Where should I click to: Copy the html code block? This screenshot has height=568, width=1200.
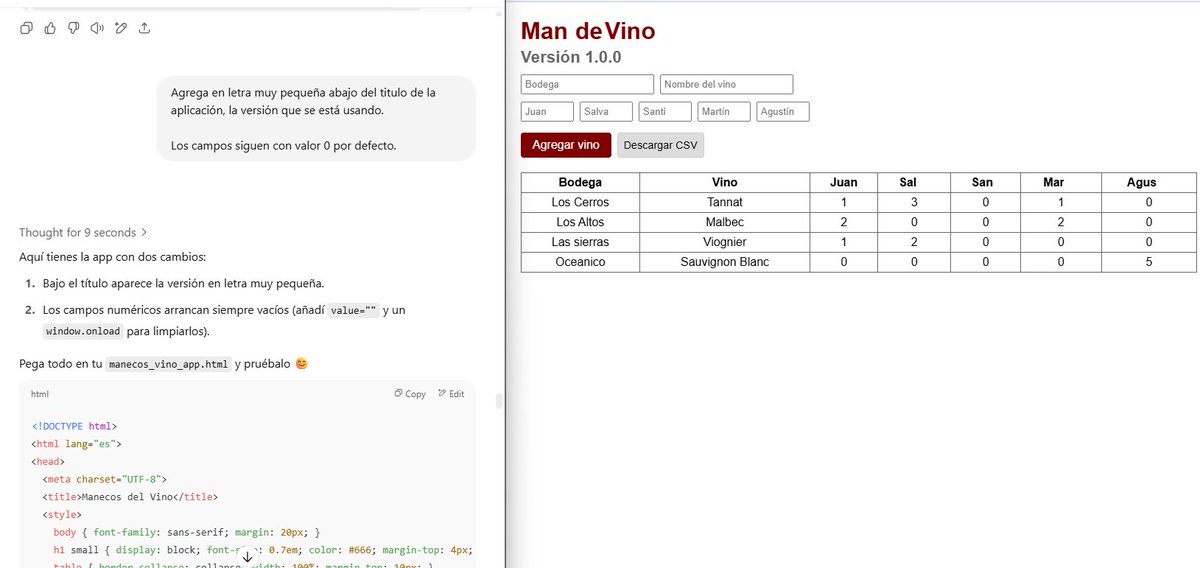click(410, 394)
